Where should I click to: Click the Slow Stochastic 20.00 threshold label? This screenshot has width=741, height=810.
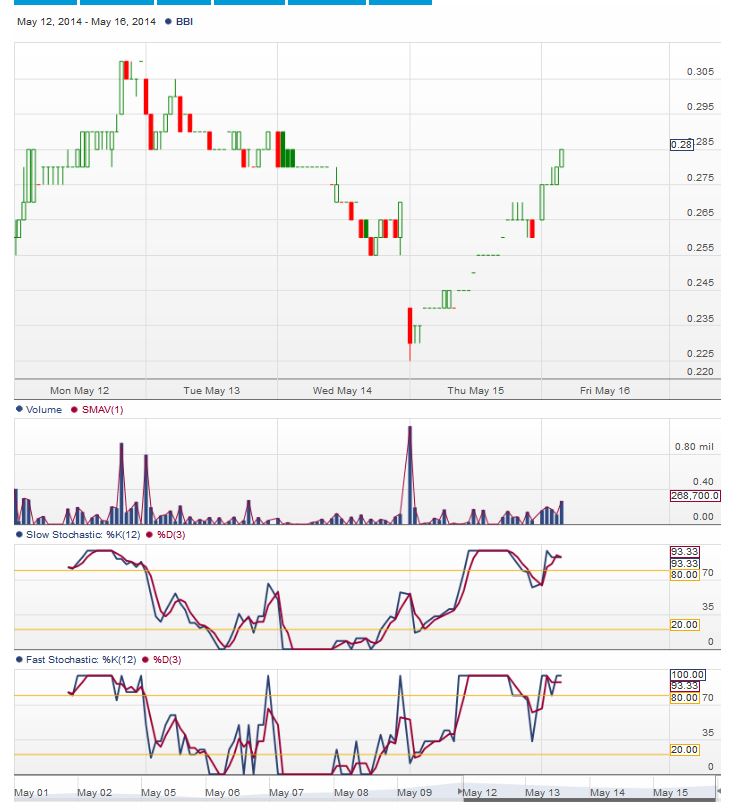pyautogui.click(x=684, y=624)
